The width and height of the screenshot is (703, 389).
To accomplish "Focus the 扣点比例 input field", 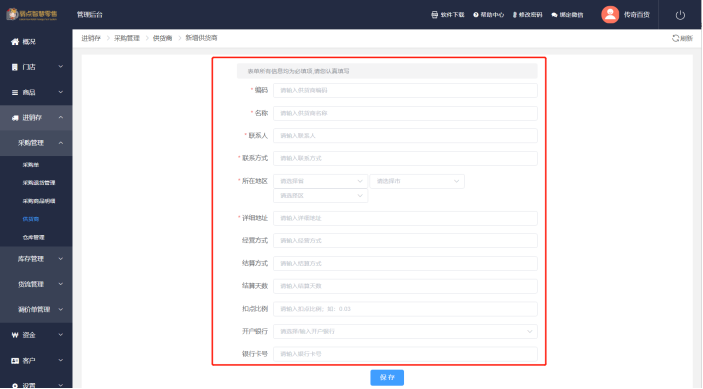I will [x=405, y=309].
